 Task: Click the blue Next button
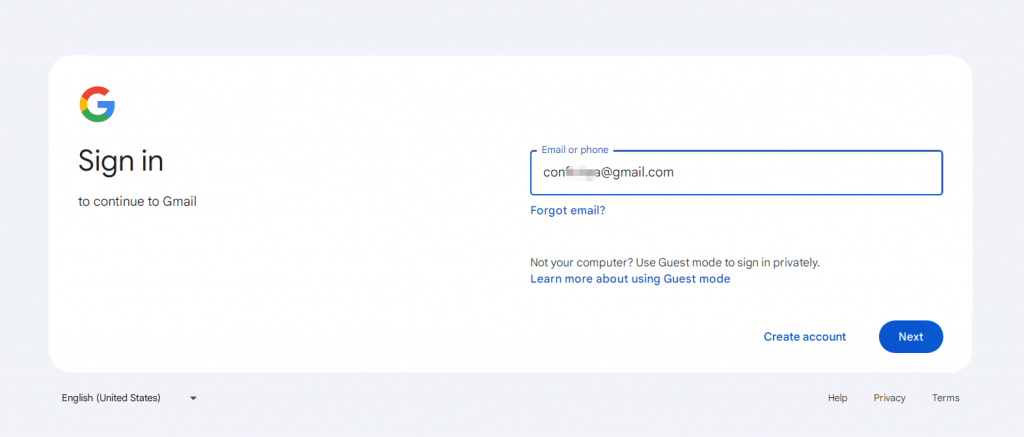click(x=910, y=337)
